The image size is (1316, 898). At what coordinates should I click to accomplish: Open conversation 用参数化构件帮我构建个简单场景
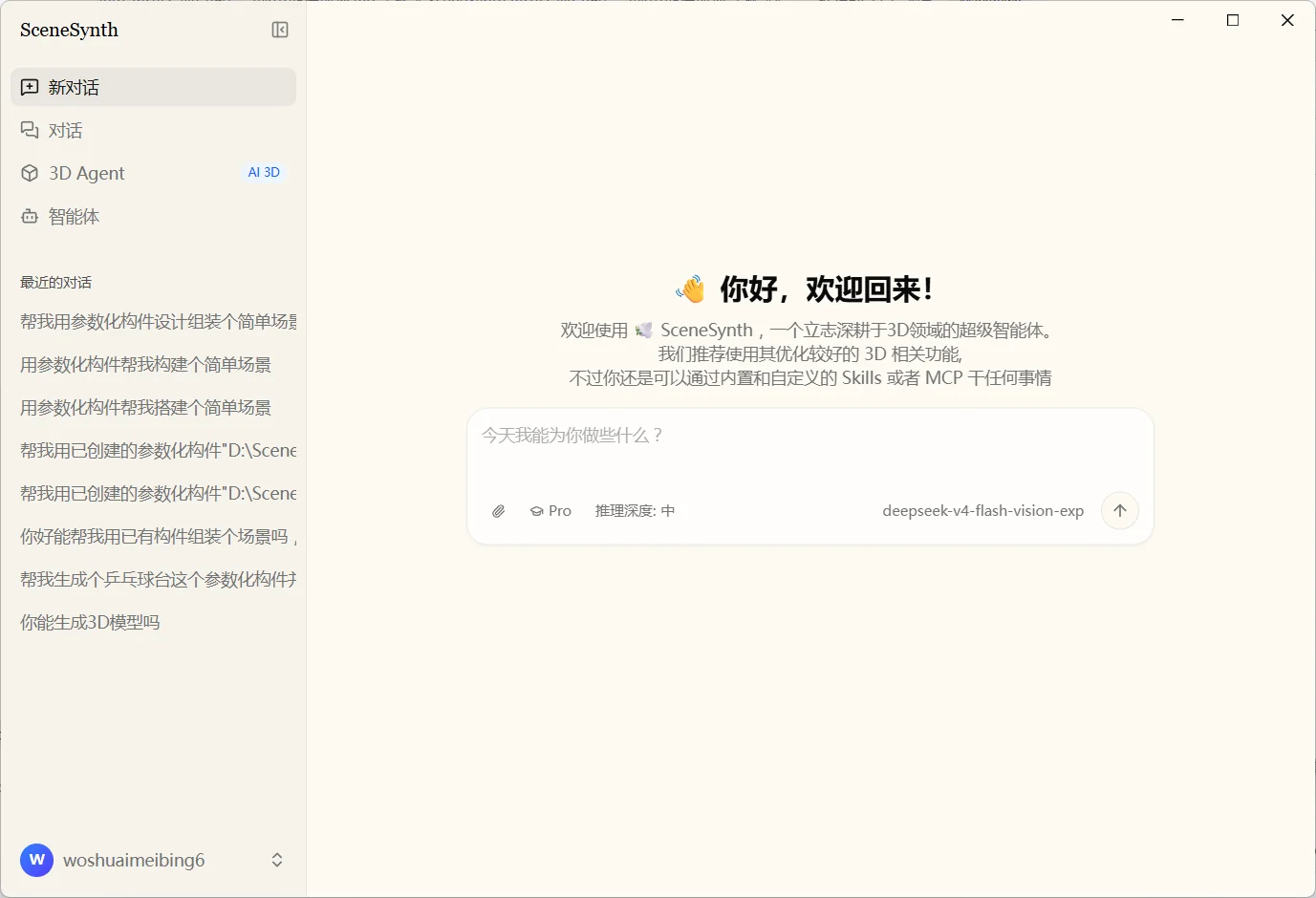[146, 364]
